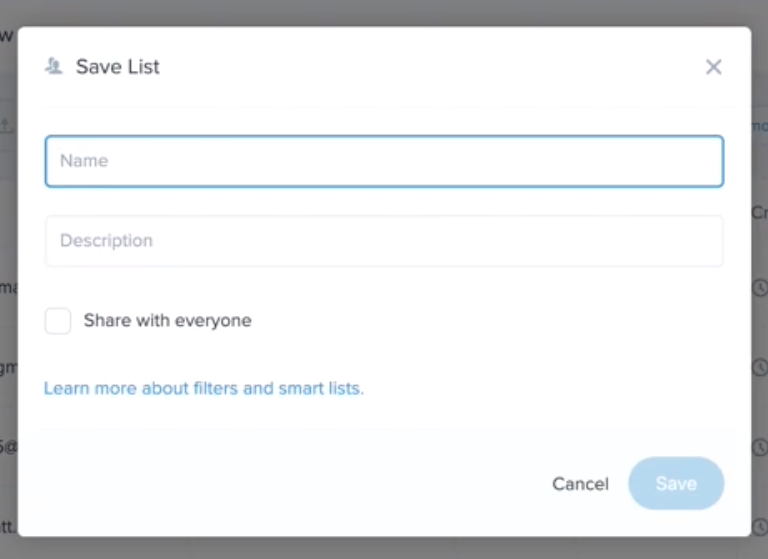The height and width of the screenshot is (559, 768).
Task: Click the dimmed backdrop above the dialog
Action: [x=384, y=12]
